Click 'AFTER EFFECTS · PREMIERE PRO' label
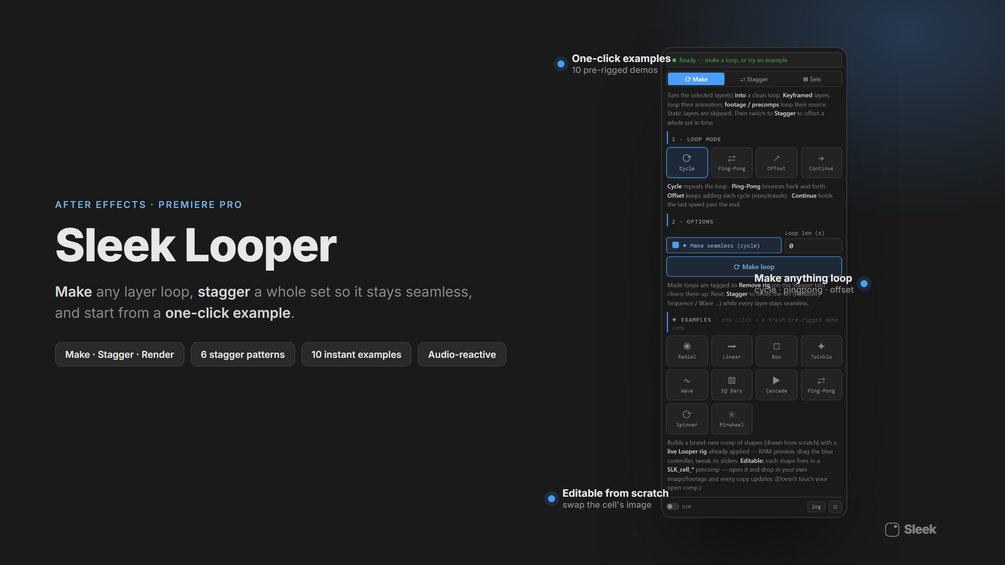 (149, 205)
